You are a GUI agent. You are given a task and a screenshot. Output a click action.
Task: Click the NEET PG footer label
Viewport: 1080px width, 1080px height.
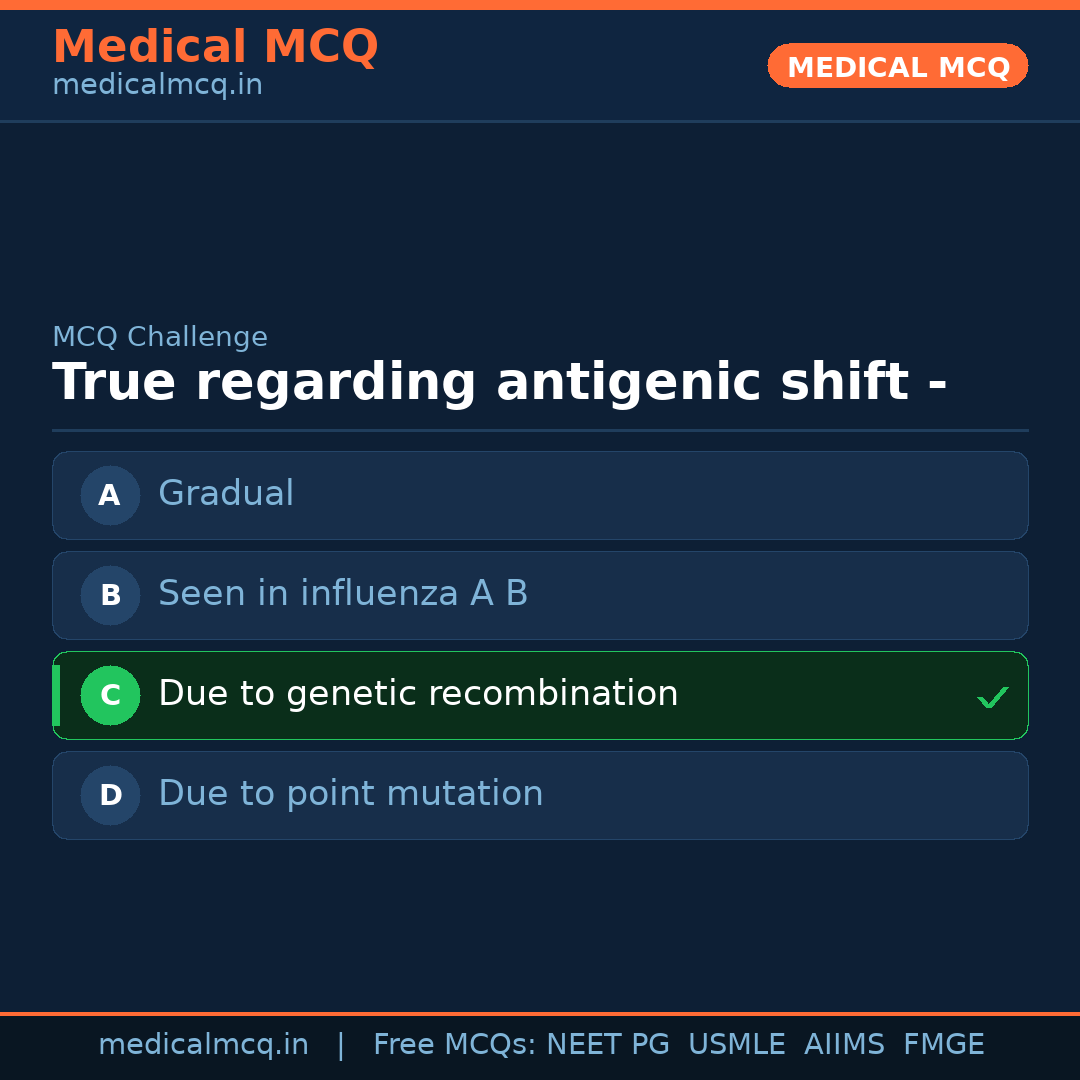tap(607, 1043)
